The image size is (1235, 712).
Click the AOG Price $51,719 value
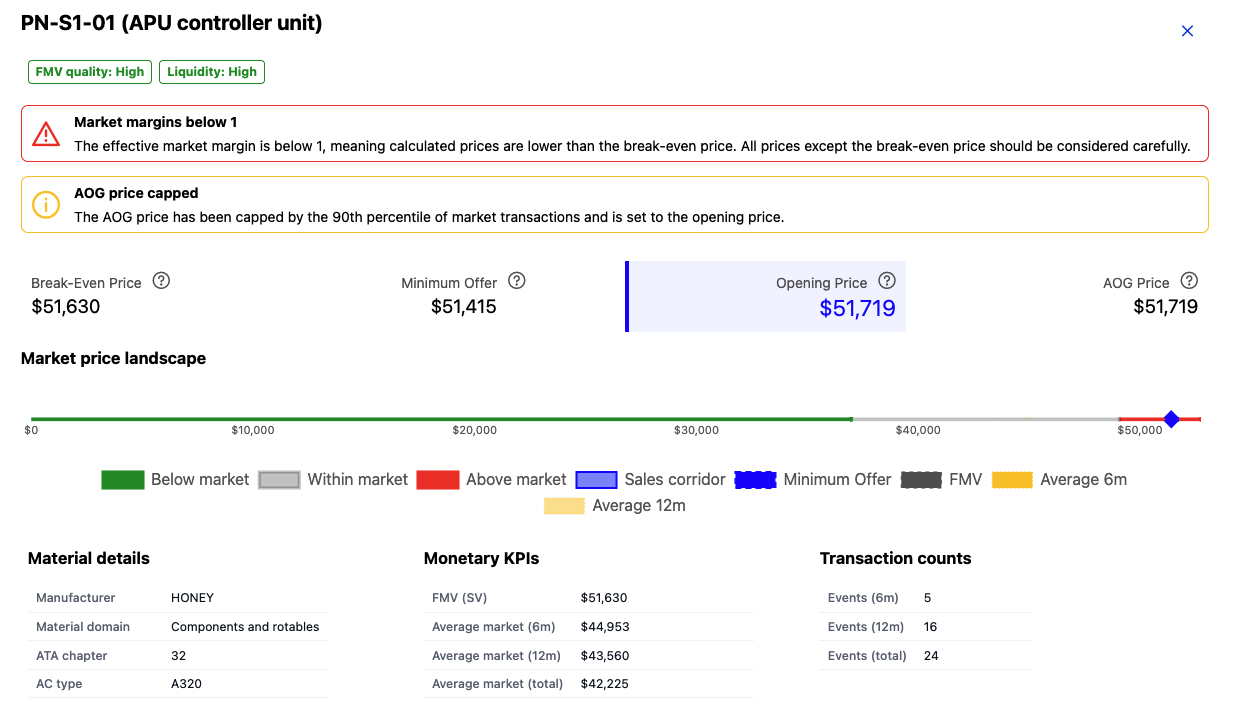(x=1165, y=307)
